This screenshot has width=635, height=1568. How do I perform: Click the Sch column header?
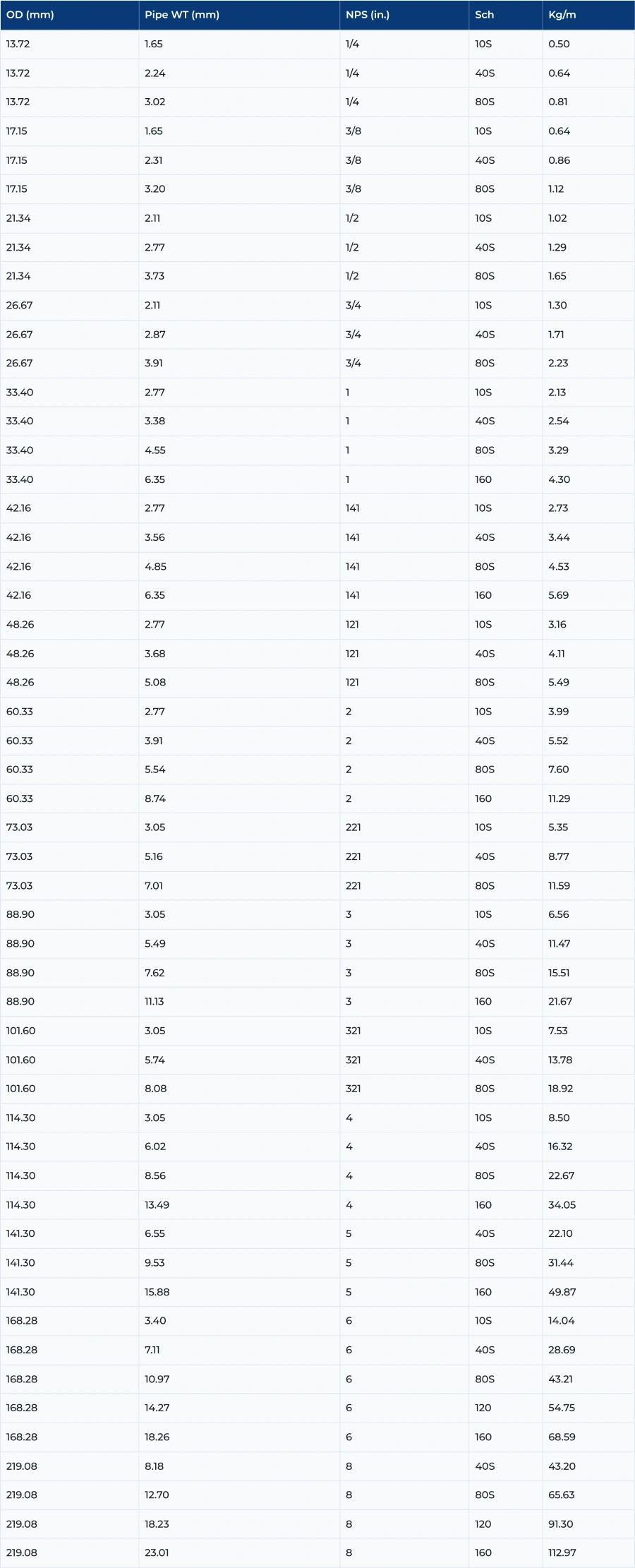(484, 15)
